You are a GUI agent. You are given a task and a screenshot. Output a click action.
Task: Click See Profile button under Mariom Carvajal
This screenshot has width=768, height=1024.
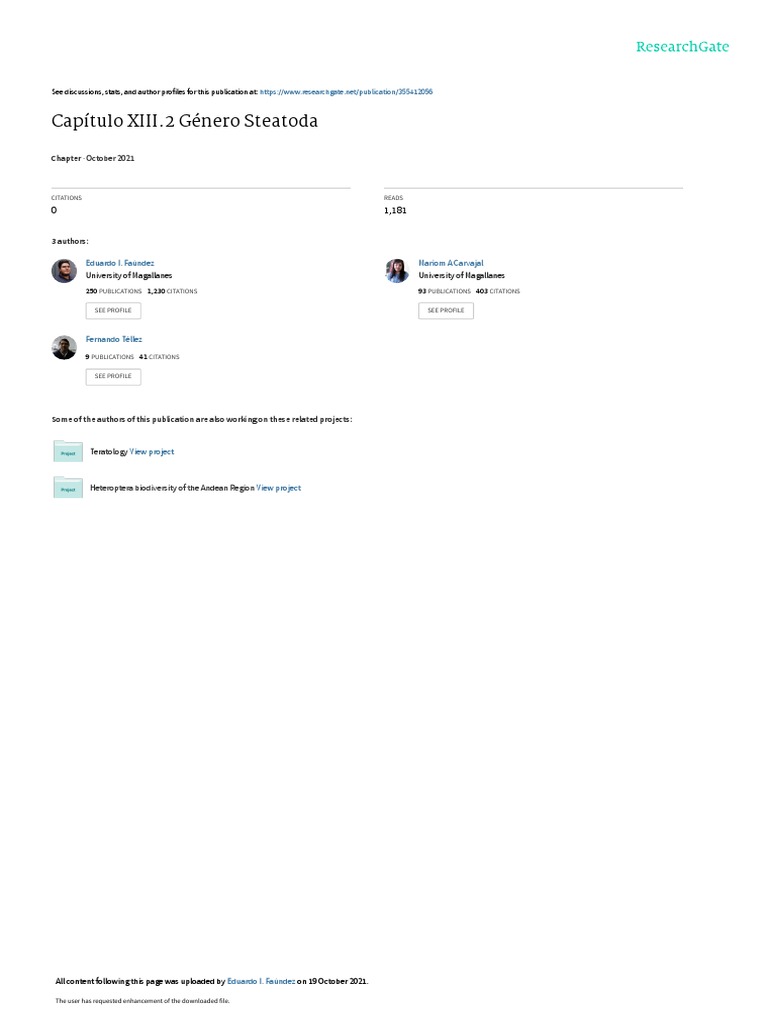446,311
